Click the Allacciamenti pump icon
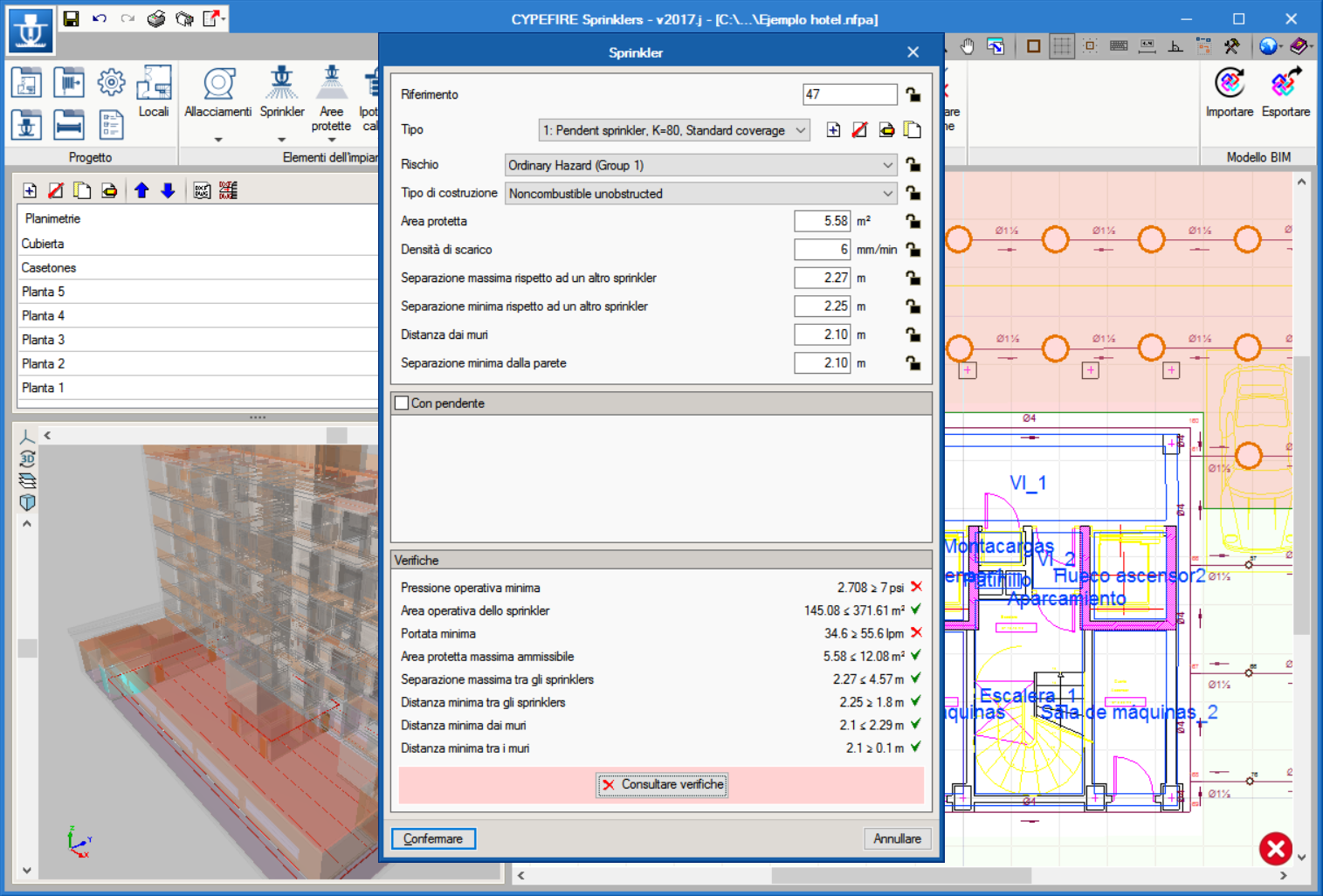The image size is (1323, 896). (218, 84)
